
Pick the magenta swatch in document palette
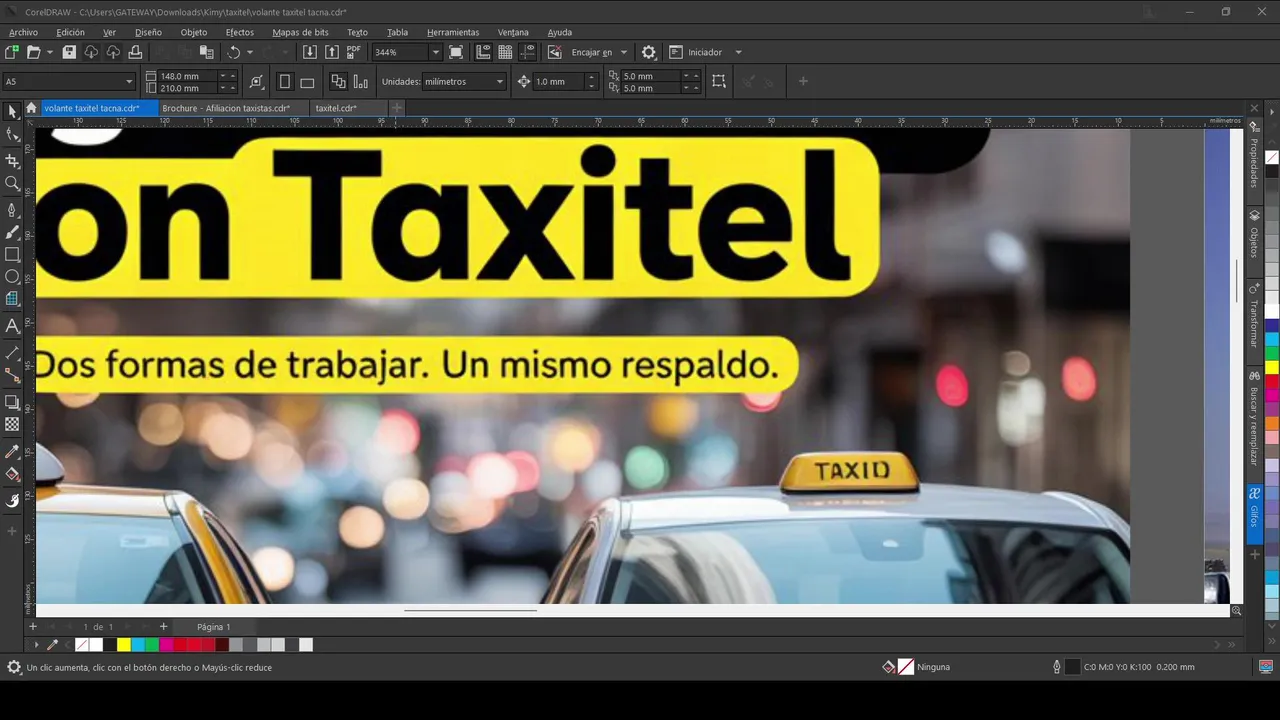click(x=166, y=645)
